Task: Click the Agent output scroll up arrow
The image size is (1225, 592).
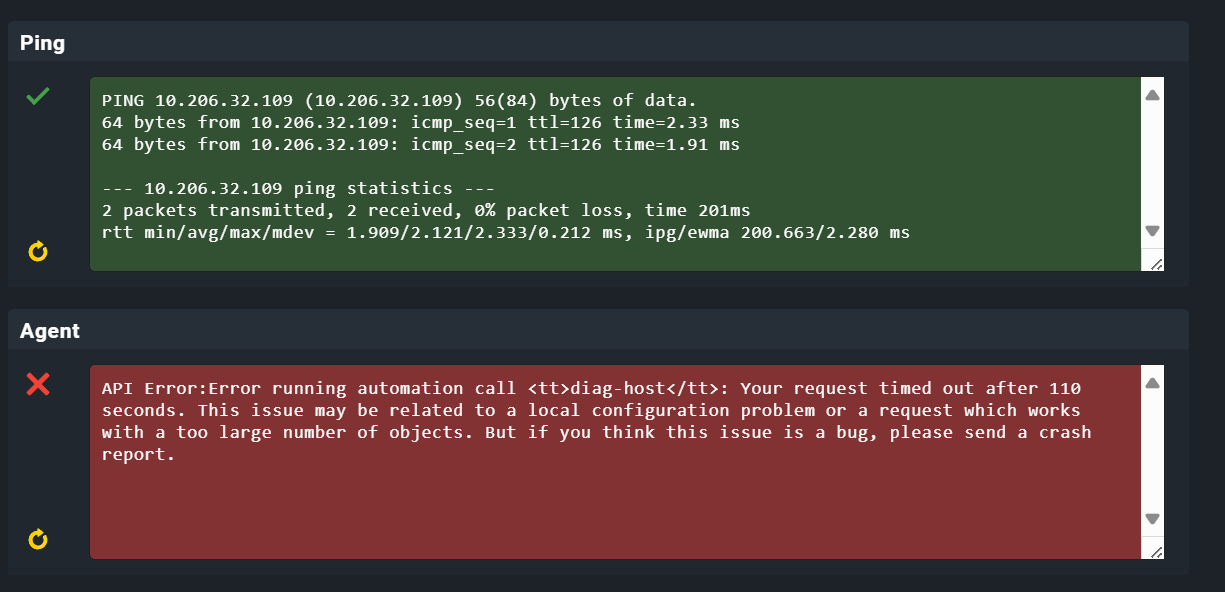Action: click(x=1152, y=383)
